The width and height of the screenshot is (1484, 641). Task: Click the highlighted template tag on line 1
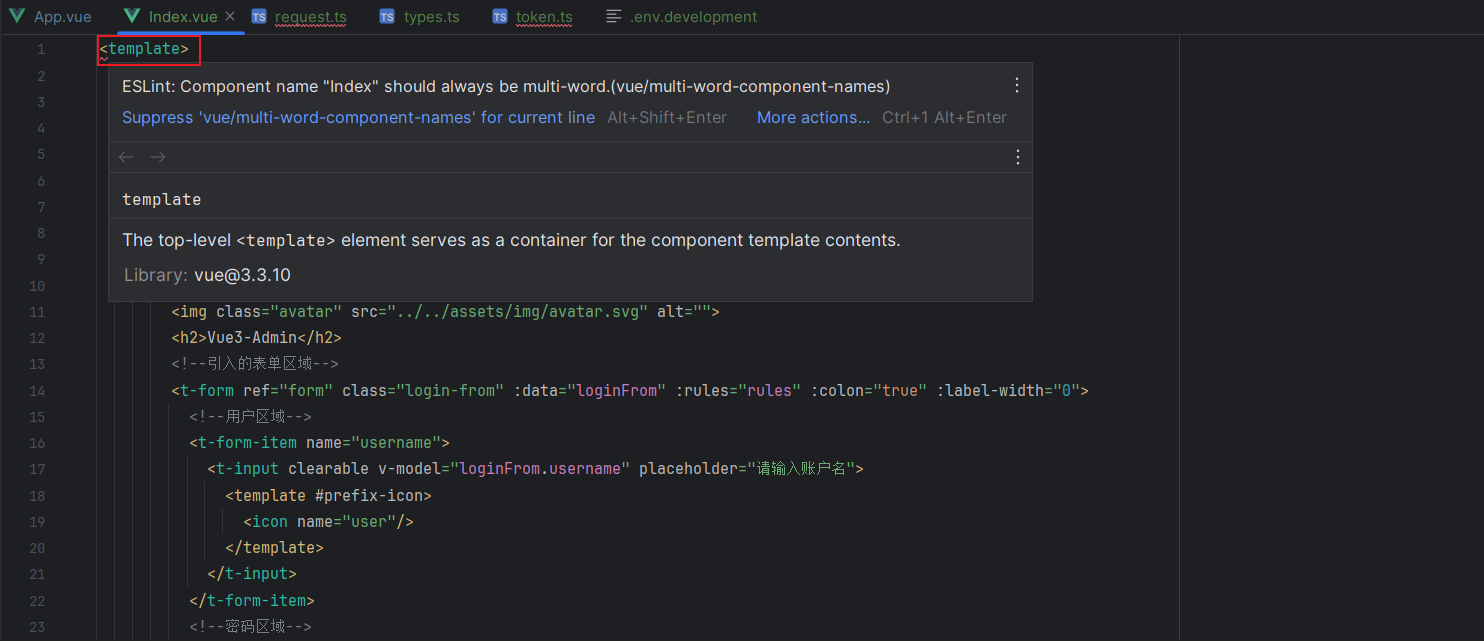click(148, 49)
